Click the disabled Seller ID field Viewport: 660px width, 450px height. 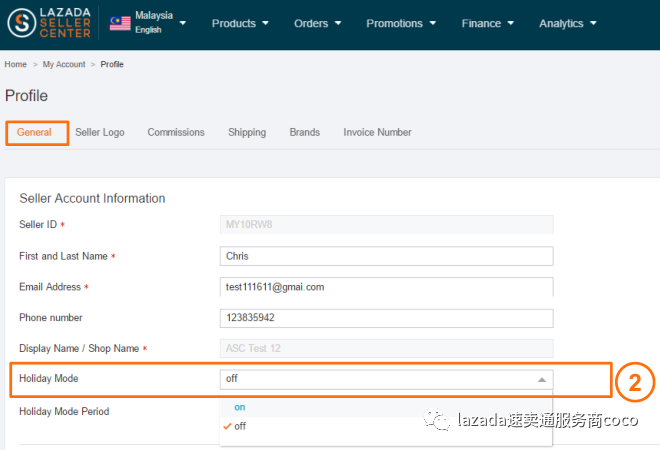click(x=386, y=224)
